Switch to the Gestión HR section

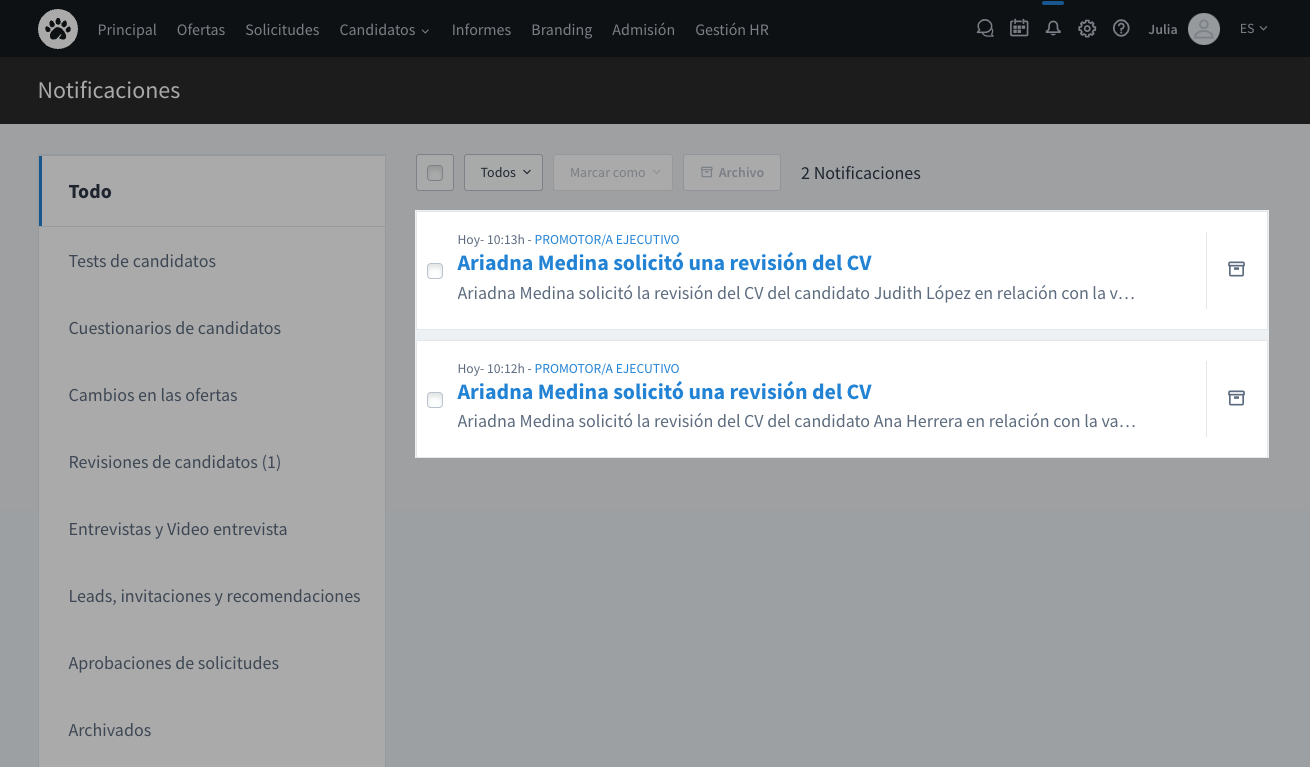(731, 29)
